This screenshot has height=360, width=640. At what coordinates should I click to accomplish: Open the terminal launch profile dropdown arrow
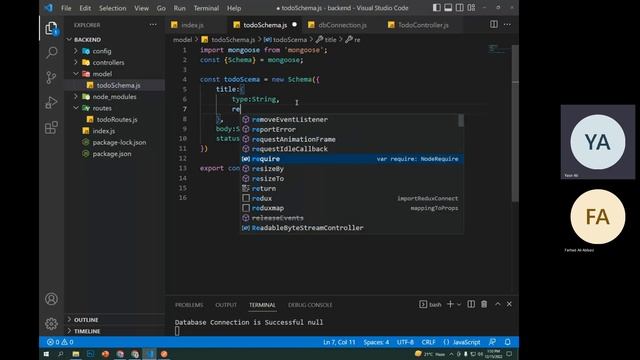(459, 304)
